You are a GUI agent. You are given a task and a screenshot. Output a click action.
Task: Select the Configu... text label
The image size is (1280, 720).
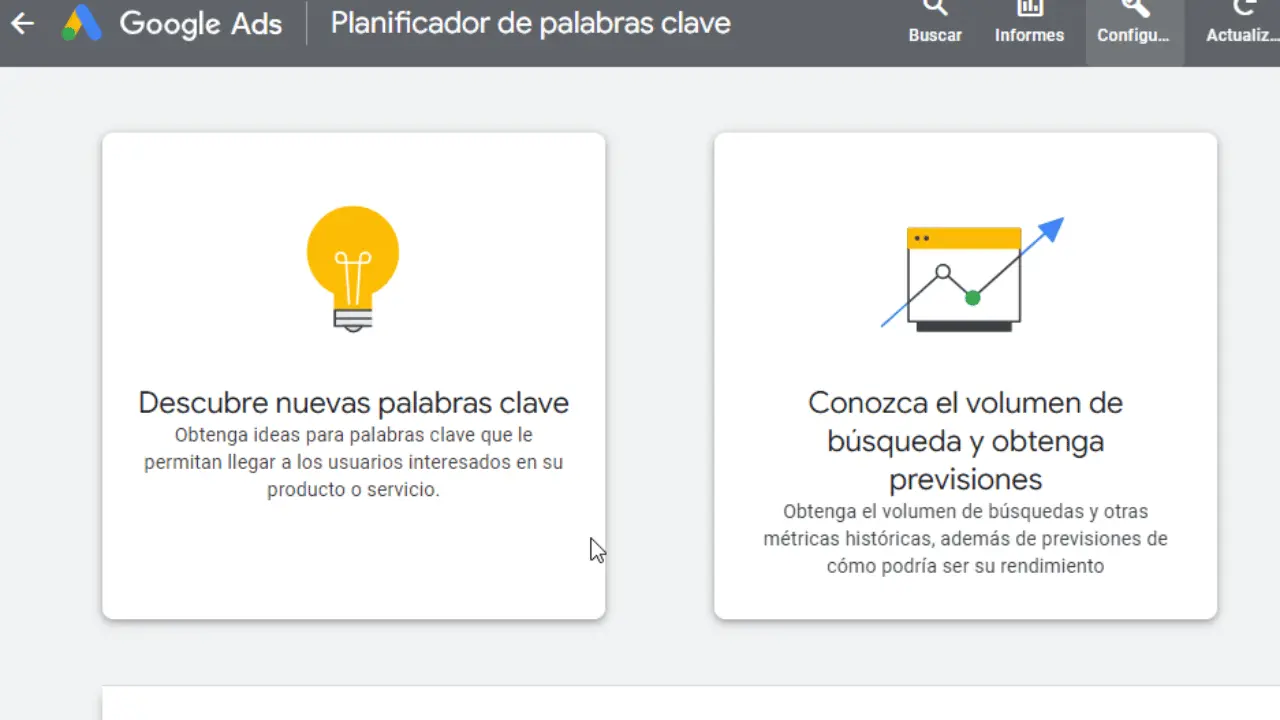pos(1133,35)
